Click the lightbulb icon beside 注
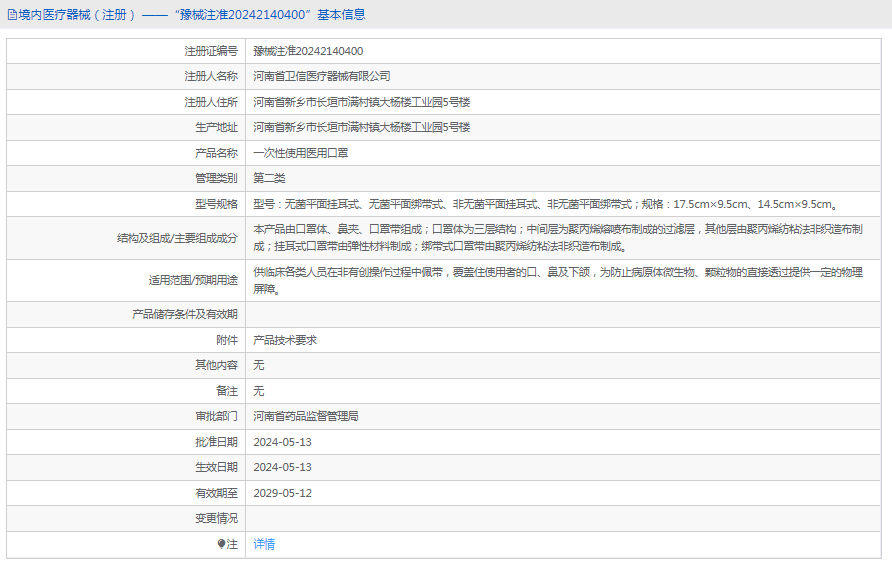 click(x=221, y=544)
